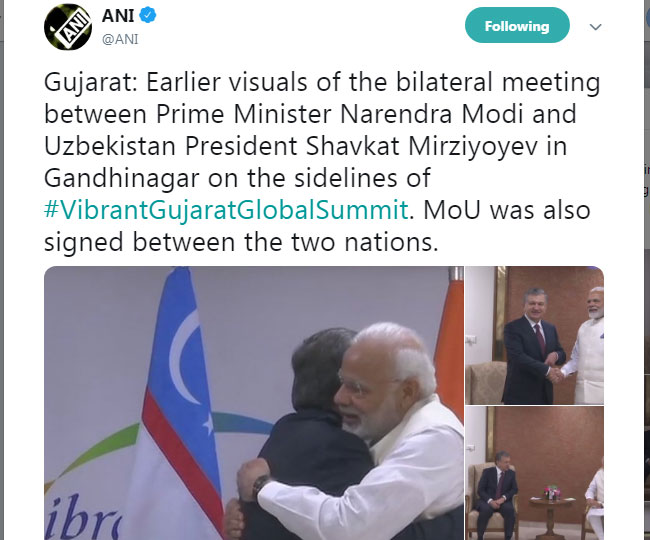This screenshot has width=650, height=540.
Task: Click the flower vase in the seated photo
Action: coord(553,492)
